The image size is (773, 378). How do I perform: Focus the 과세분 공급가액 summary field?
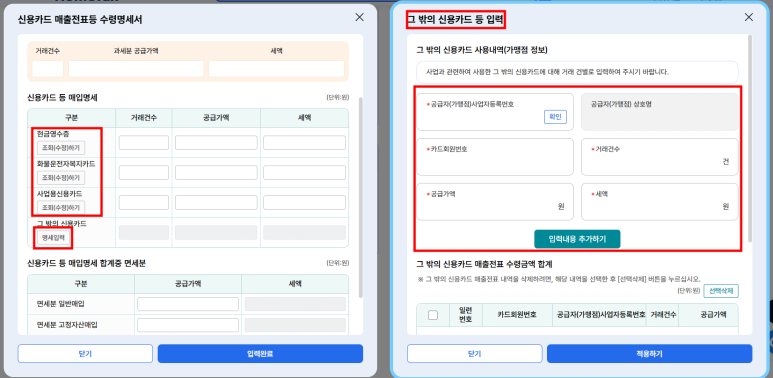pos(136,69)
